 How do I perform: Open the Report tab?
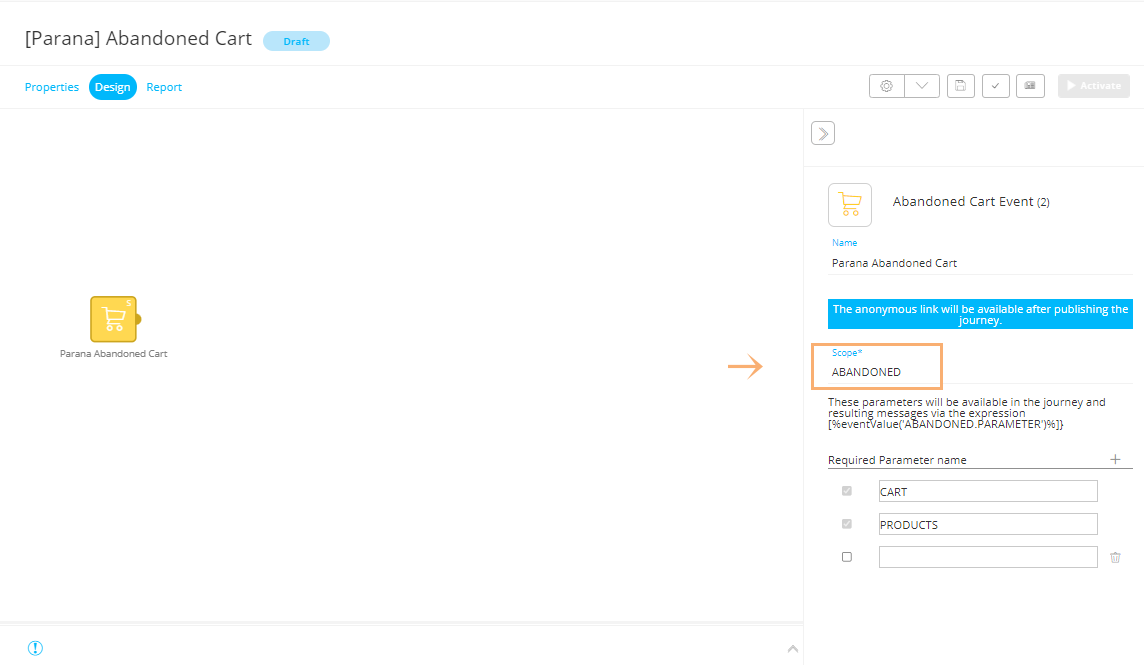(164, 87)
